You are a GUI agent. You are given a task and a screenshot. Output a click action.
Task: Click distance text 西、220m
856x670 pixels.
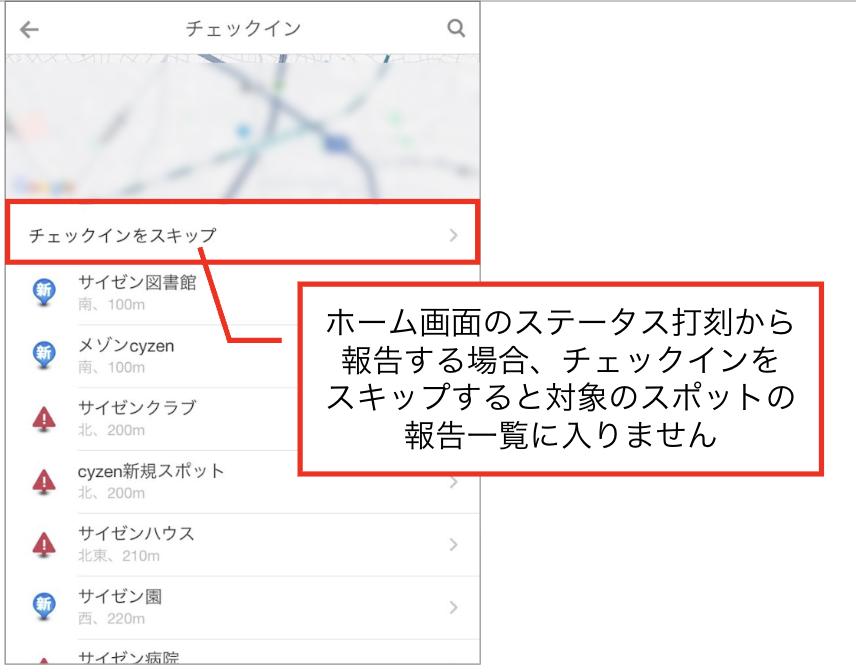click(x=111, y=619)
